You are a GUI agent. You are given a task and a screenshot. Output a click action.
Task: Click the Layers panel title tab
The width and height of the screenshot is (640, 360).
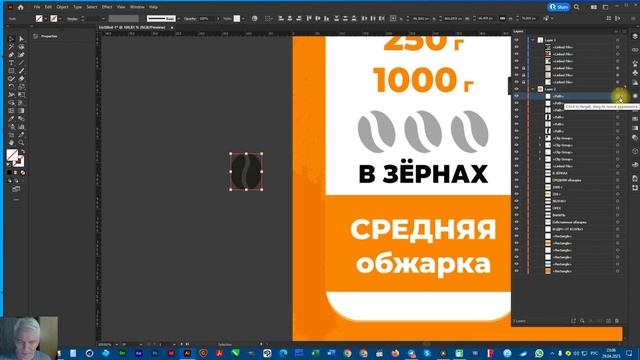tap(518, 31)
